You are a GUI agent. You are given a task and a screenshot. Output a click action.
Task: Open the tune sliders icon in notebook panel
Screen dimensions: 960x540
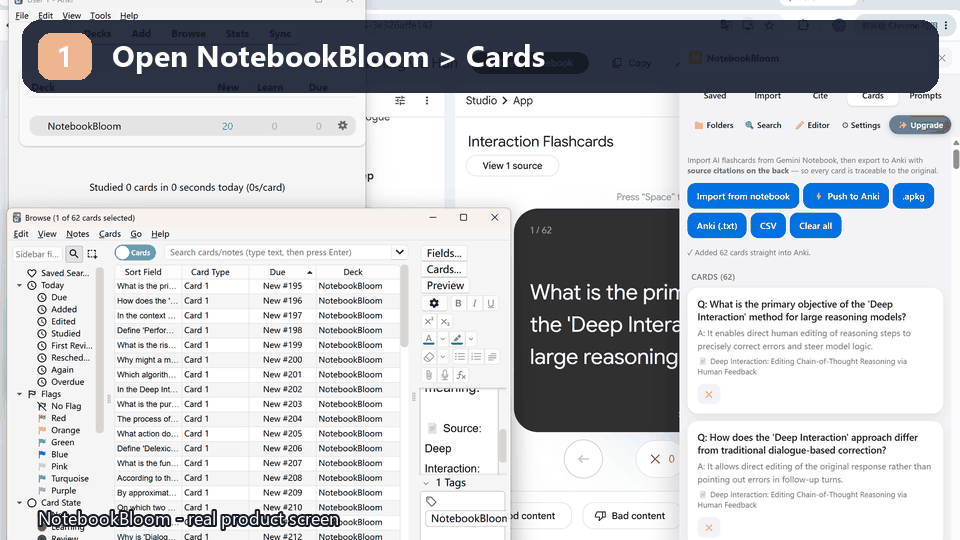[400, 100]
